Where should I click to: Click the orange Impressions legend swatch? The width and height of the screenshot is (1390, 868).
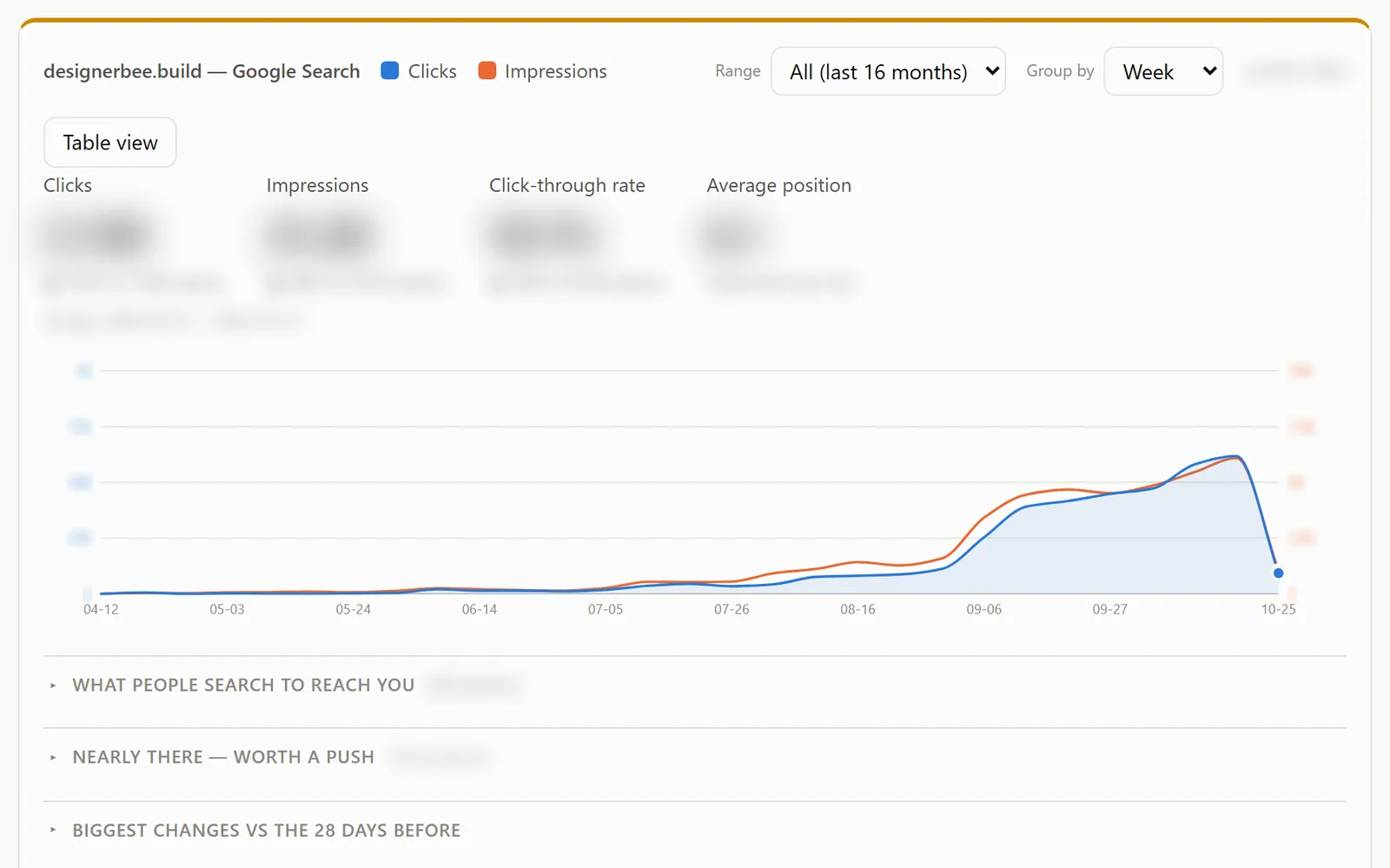click(487, 71)
